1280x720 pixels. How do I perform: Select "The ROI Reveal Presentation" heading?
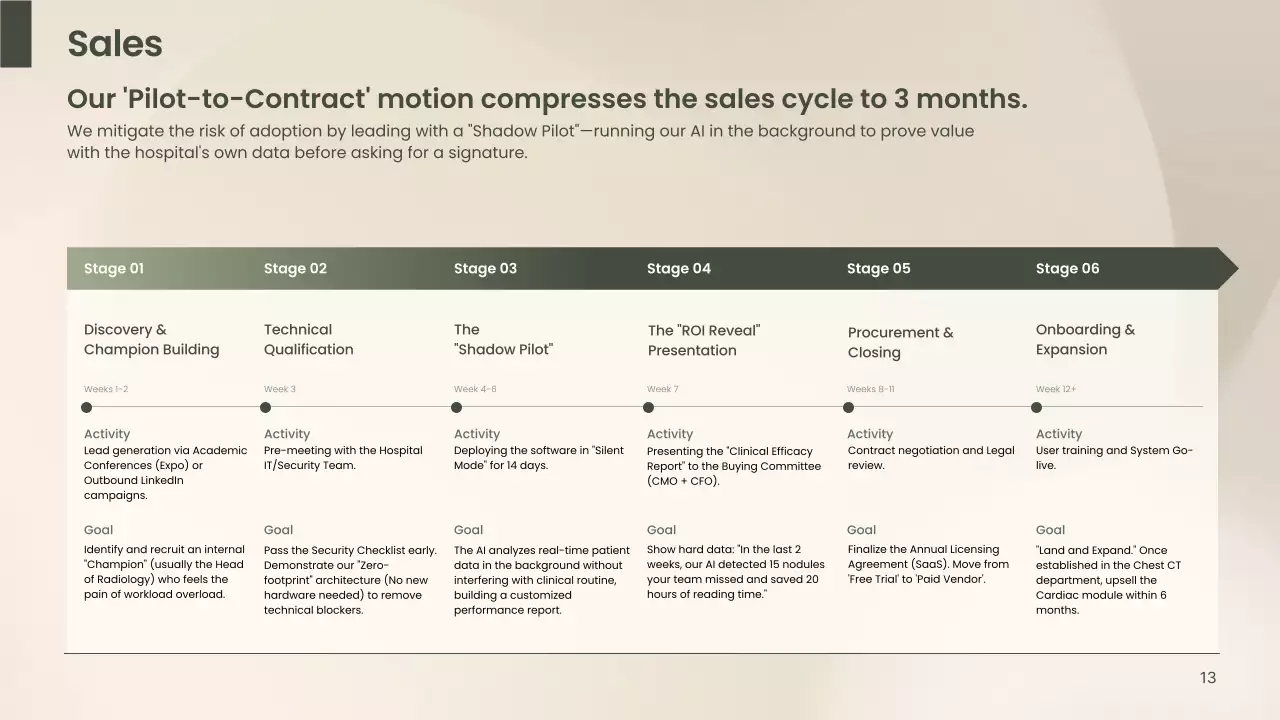click(x=703, y=340)
